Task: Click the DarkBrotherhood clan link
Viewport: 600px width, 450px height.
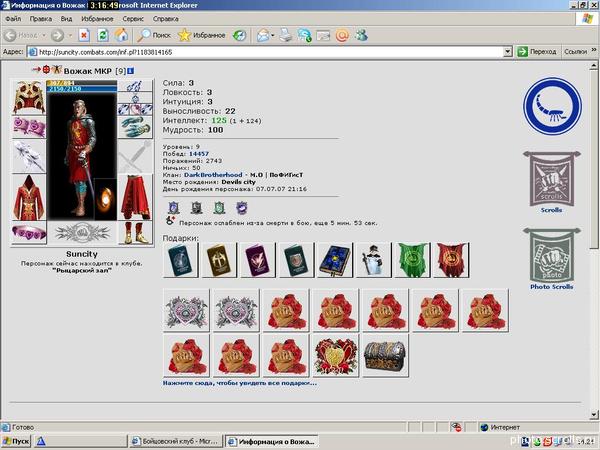Action: pyautogui.click(x=213, y=175)
